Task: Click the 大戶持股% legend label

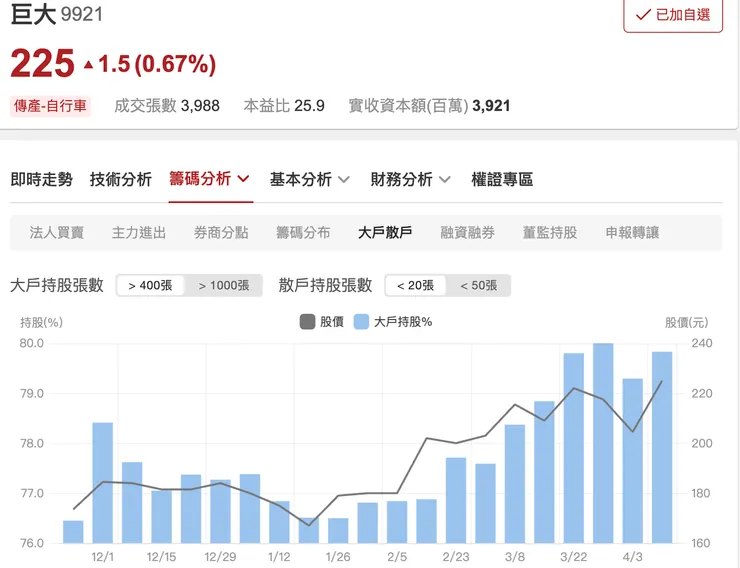Action: click(403, 322)
